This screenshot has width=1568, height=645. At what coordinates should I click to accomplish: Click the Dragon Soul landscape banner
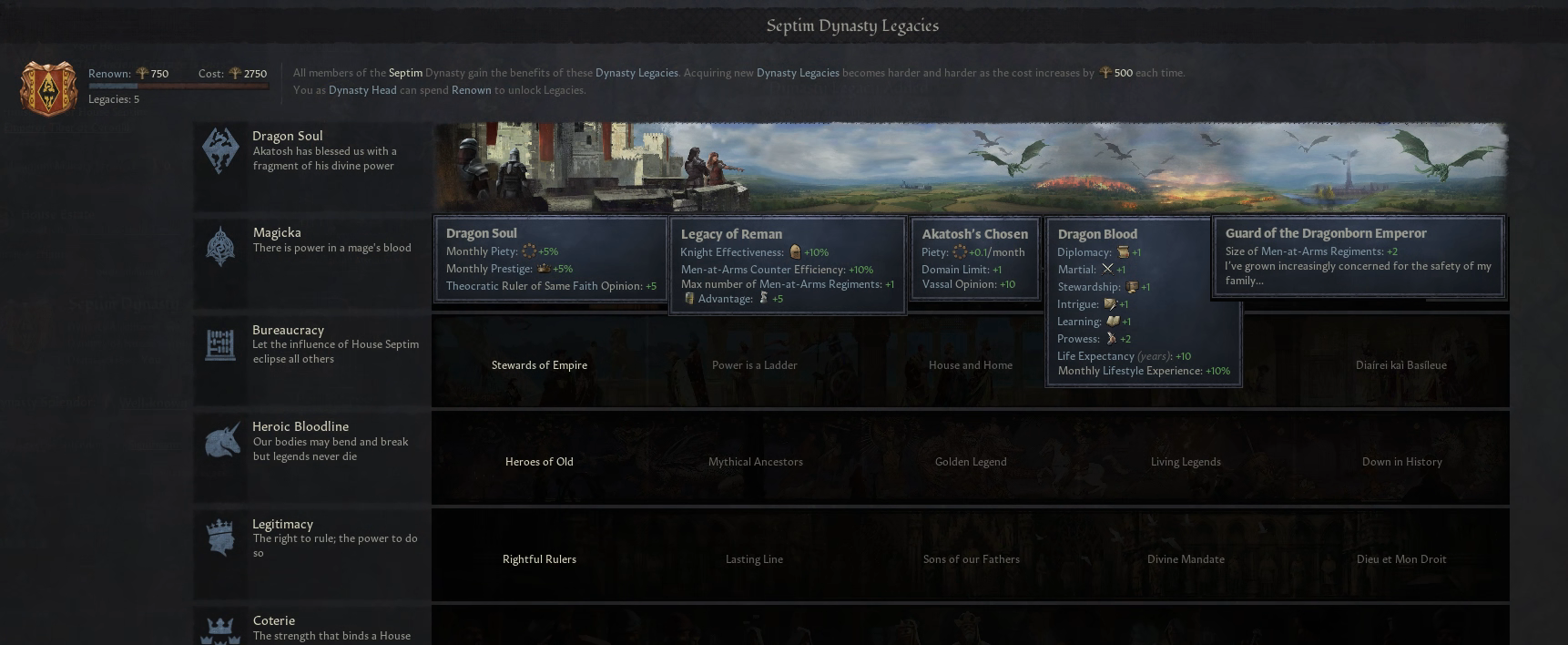[970, 168]
